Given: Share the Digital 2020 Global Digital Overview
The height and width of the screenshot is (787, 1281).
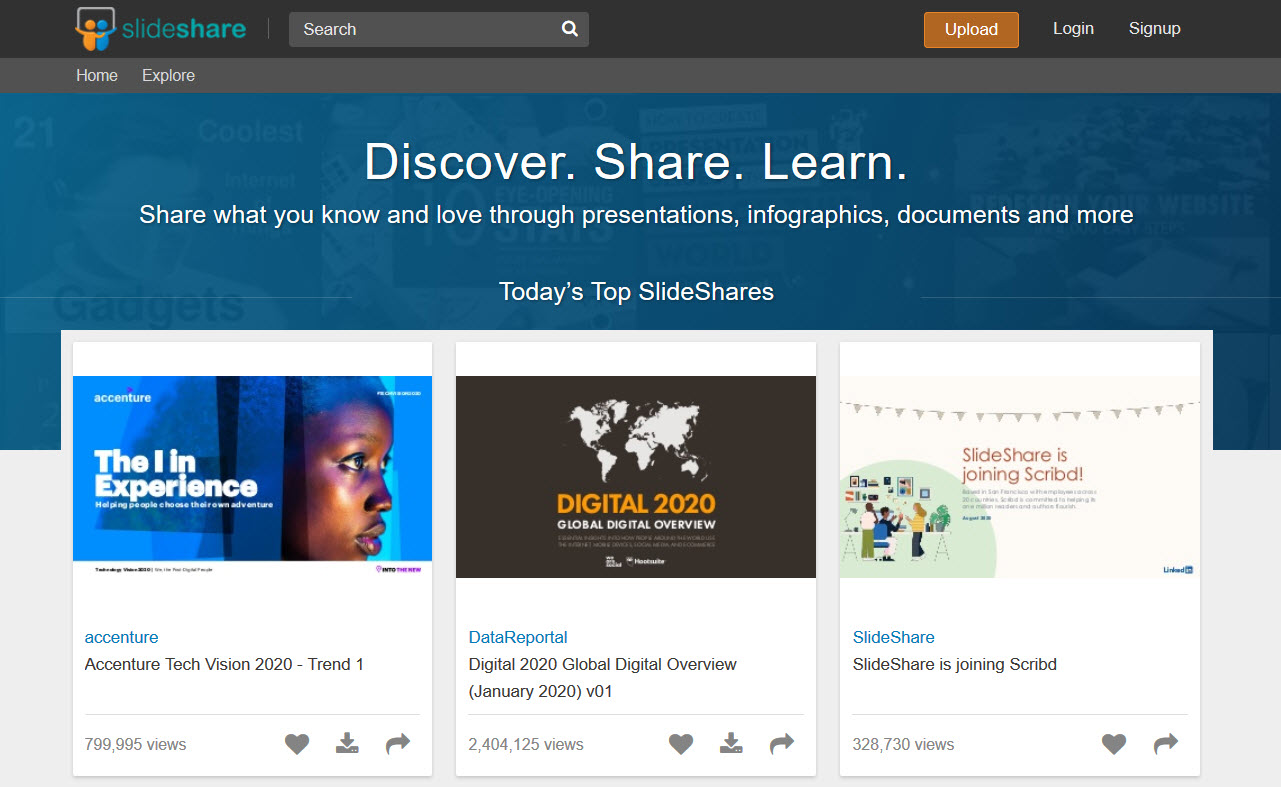Looking at the screenshot, I should coord(782,744).
